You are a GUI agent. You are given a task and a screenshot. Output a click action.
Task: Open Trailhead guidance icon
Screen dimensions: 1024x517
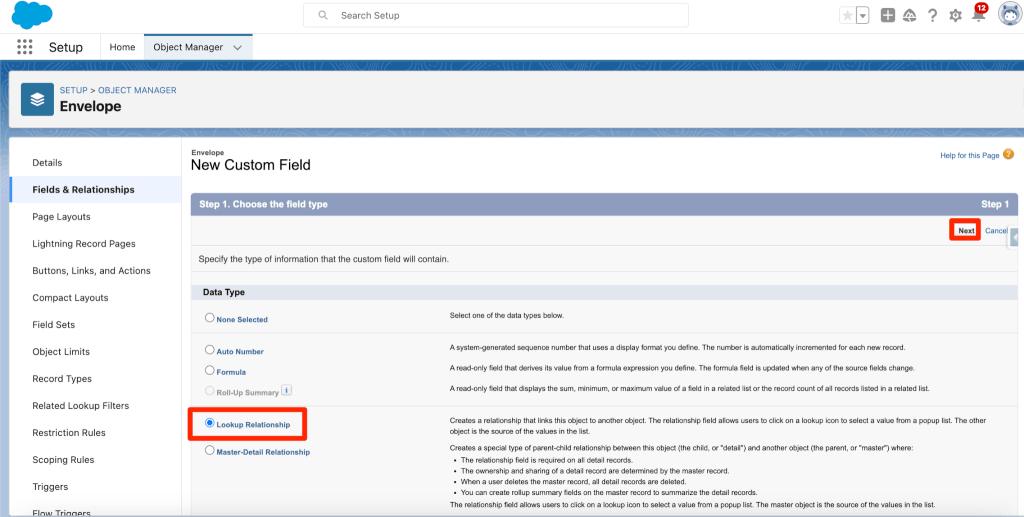(x=909, y=15)
